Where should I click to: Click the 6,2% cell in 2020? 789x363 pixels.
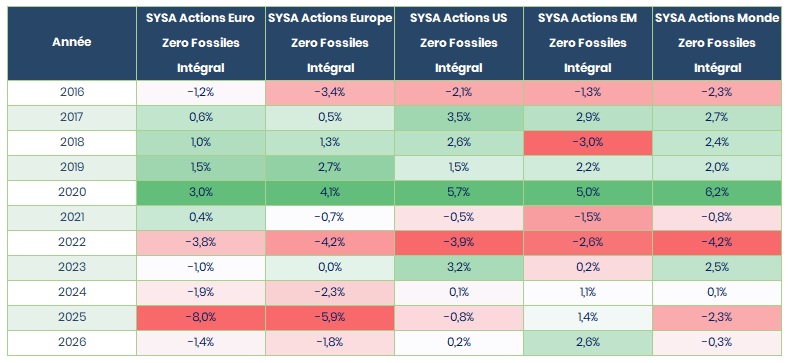(717, 192)
